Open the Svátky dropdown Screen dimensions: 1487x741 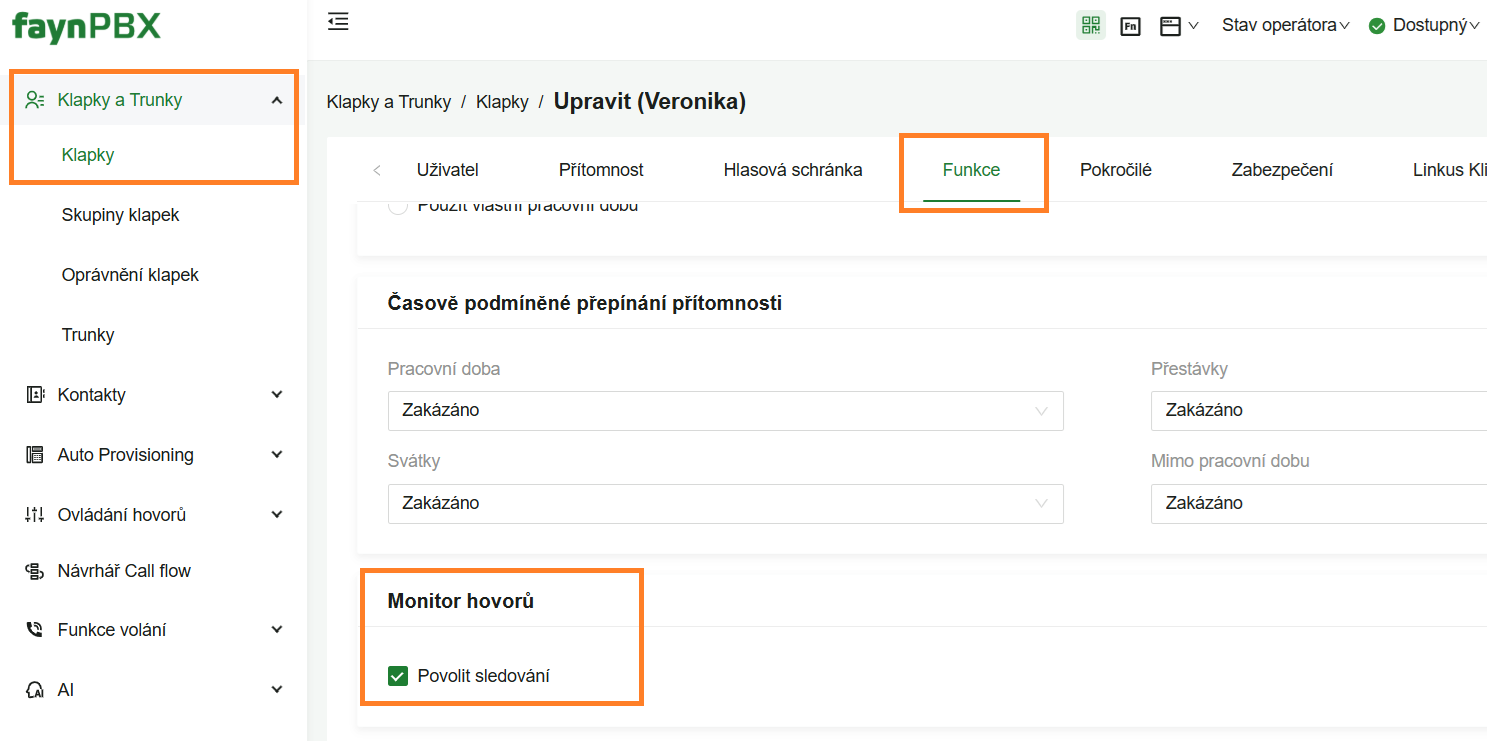725,503
